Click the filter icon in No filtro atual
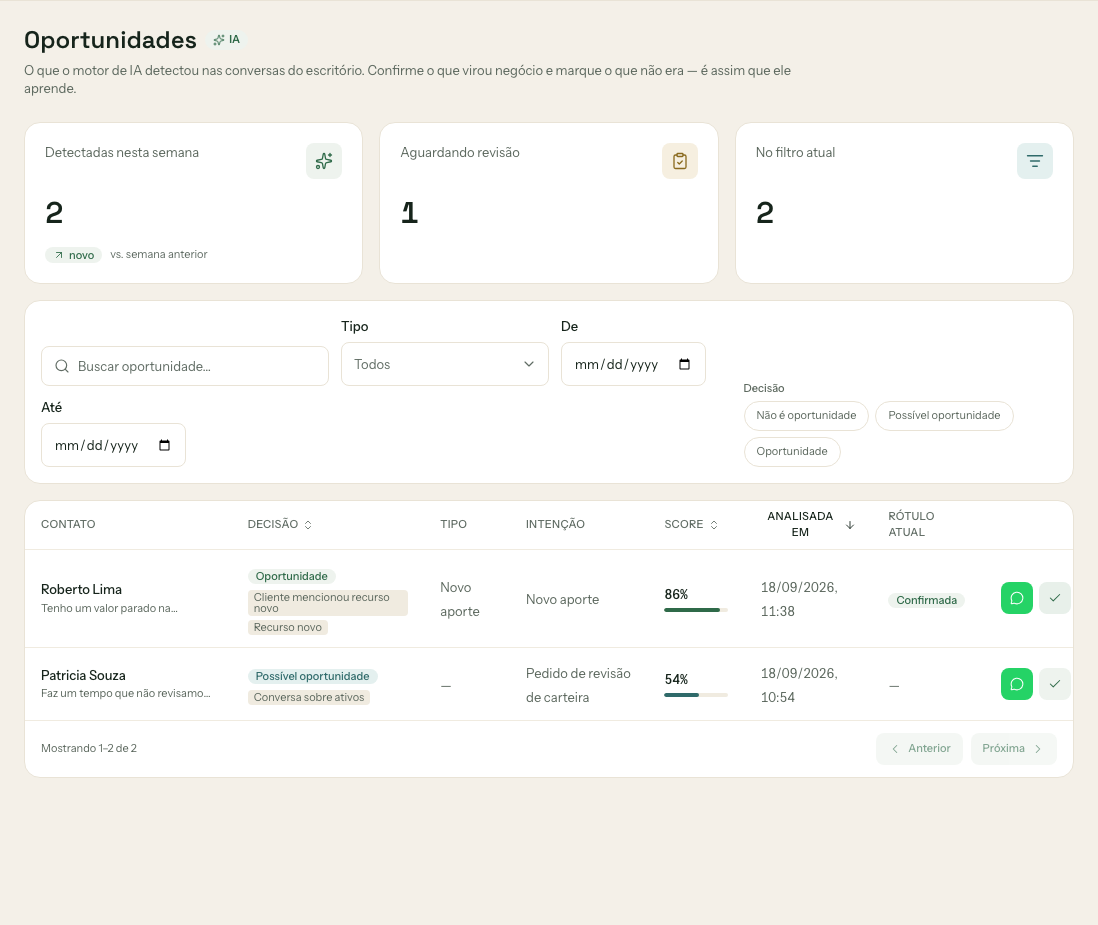This screenshot has height=925, width=1098. pos(1034,161)
